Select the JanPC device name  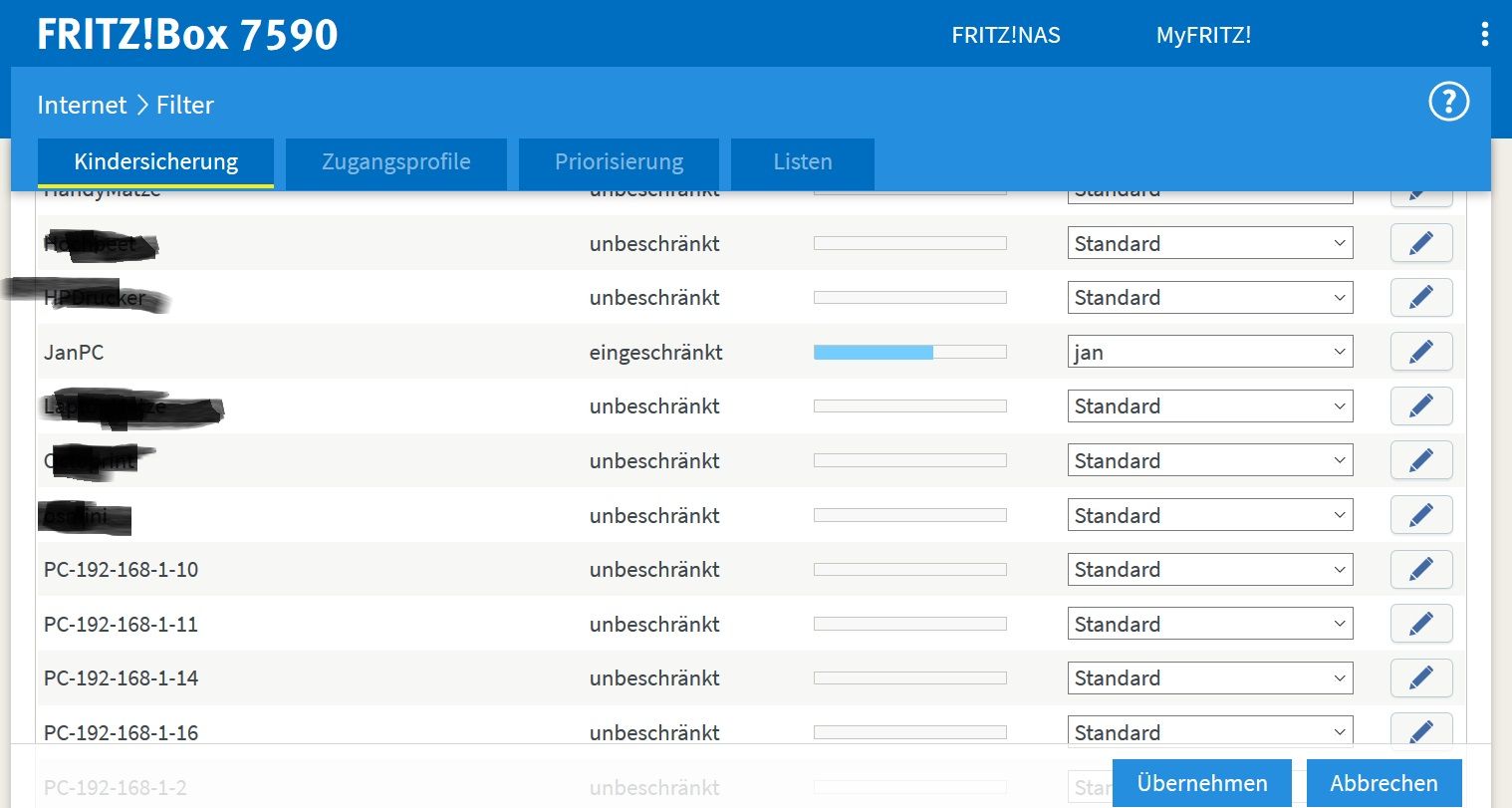tap(74, 352)
